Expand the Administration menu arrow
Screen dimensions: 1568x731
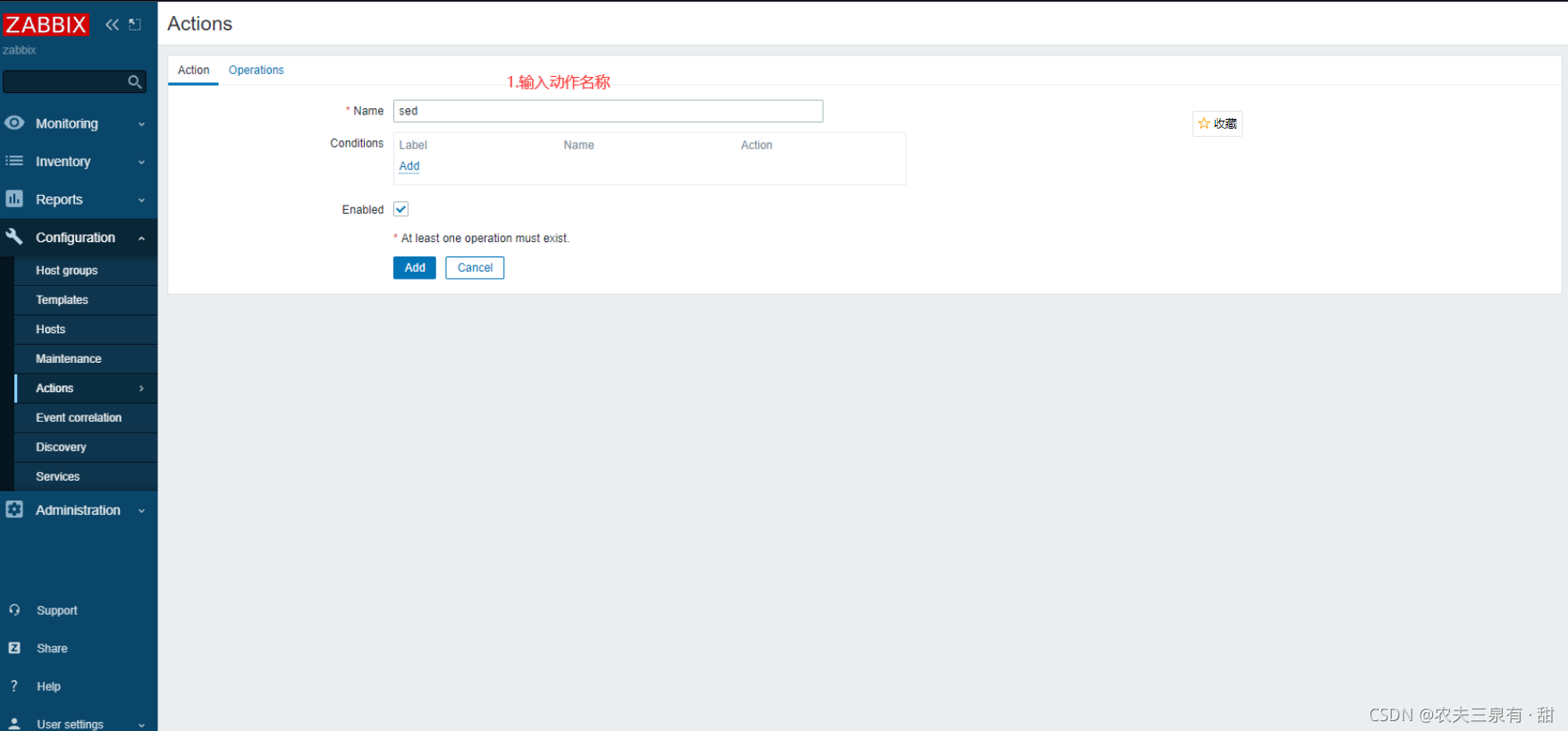(141, 511)
